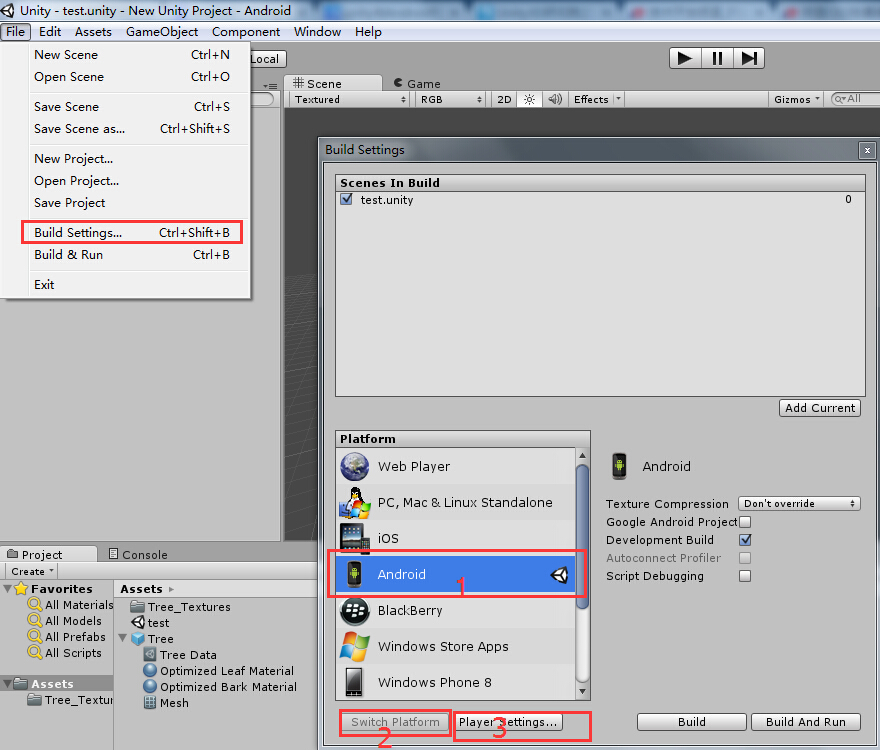Click platform list scrollbar thumb

[x=583, y=536]
